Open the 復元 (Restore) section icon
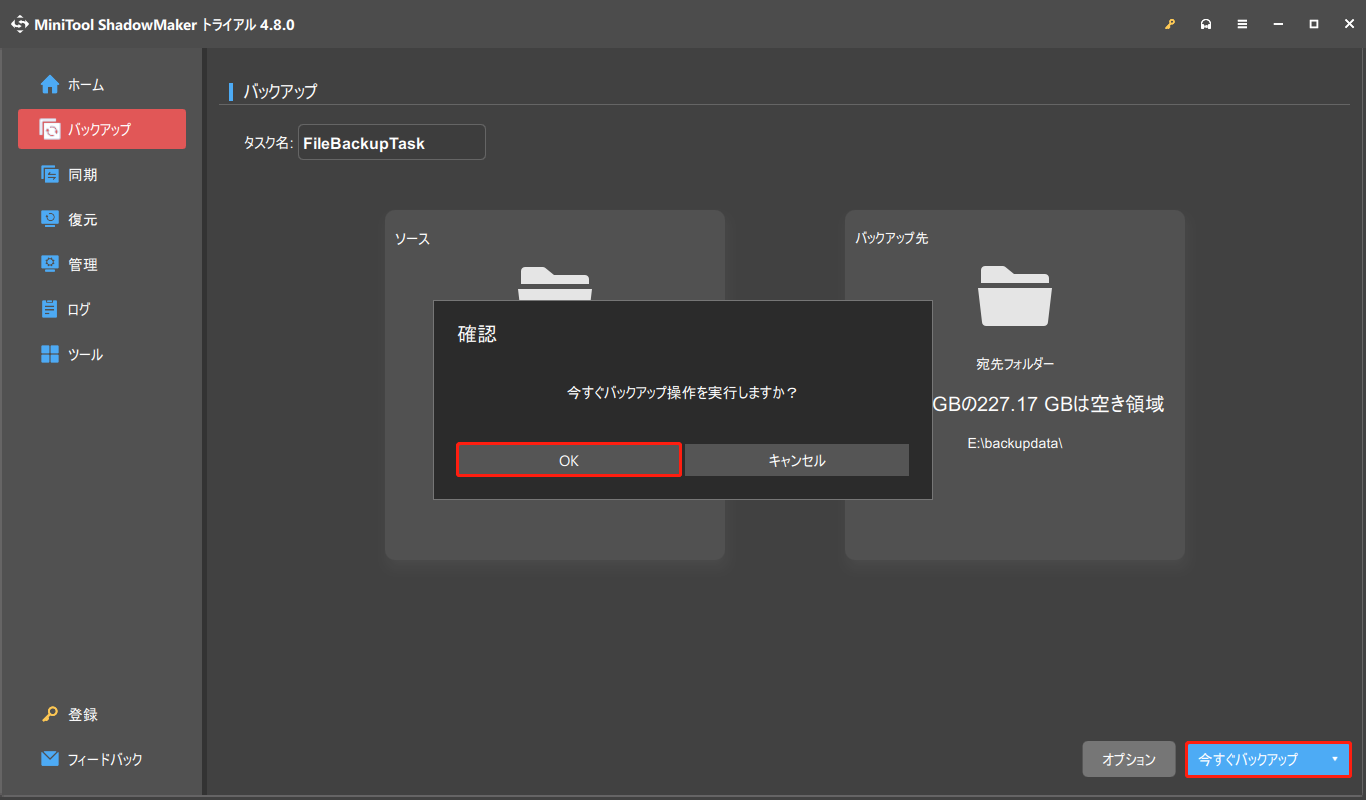Screen dimensions: 1366x800 click(48, 219)
